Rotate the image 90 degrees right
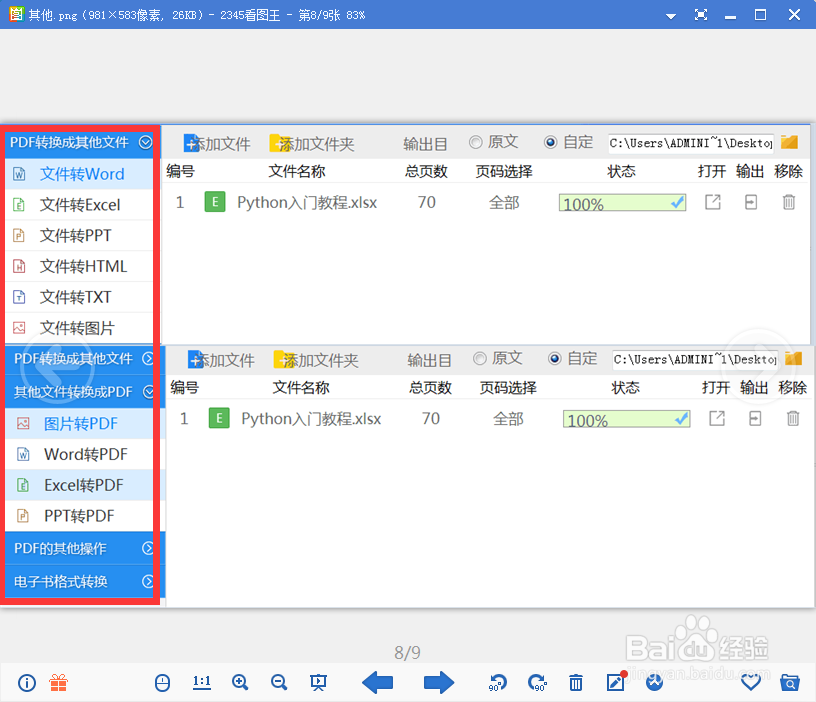Screen dimensions: 816x702 tap(537, 683)
